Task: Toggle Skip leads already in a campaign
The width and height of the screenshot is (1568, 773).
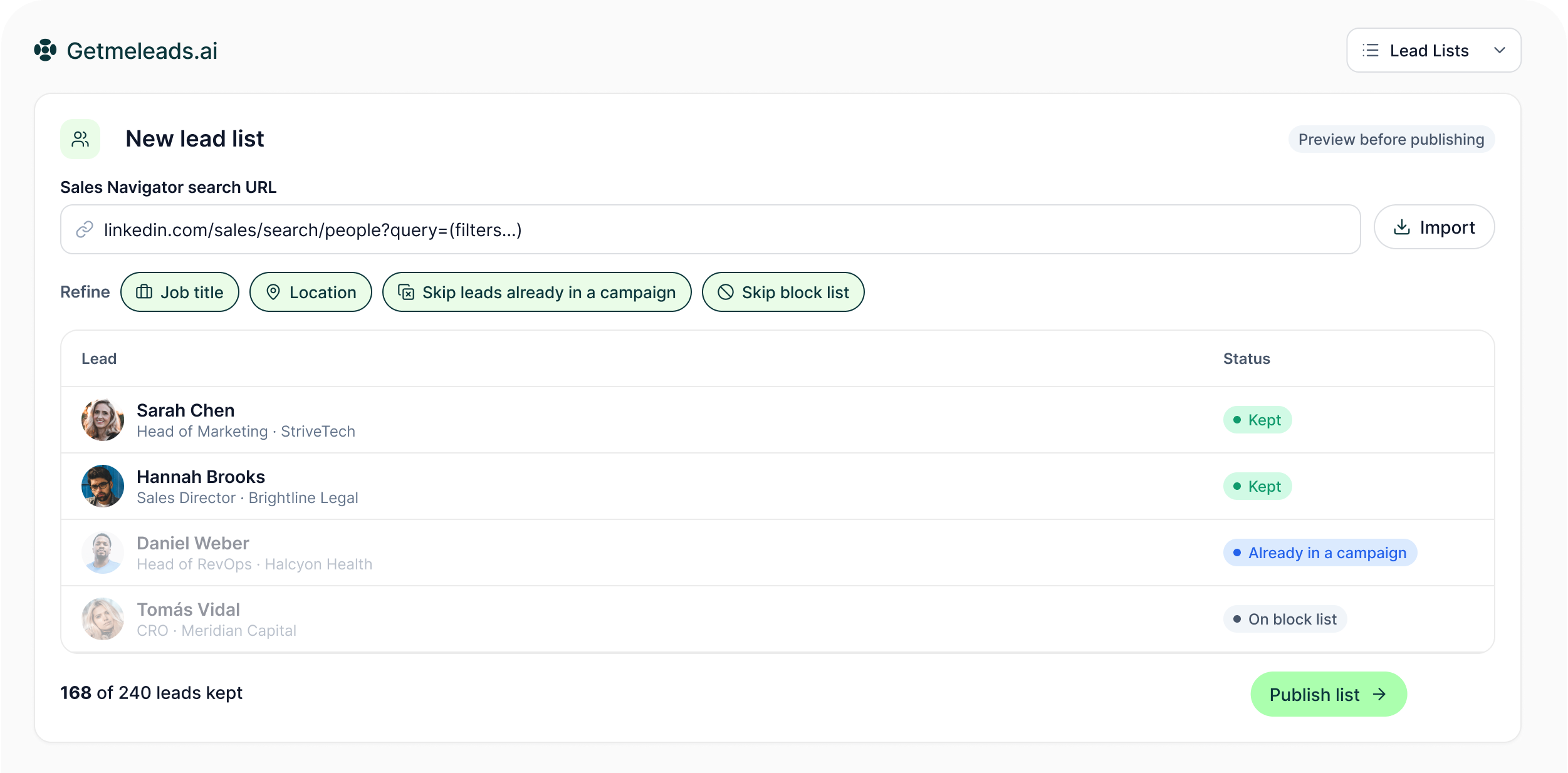Action: (537, 292)
